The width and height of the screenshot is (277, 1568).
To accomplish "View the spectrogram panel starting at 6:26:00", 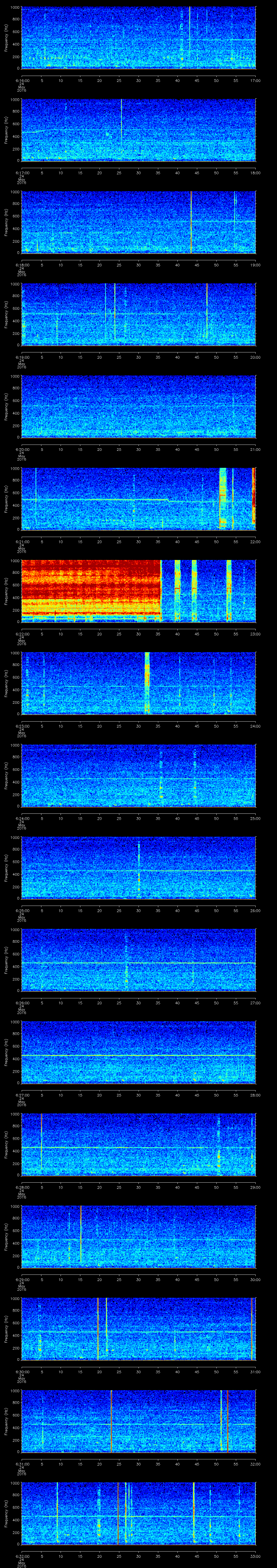I will pyautogui.click(x=139, y=960).
